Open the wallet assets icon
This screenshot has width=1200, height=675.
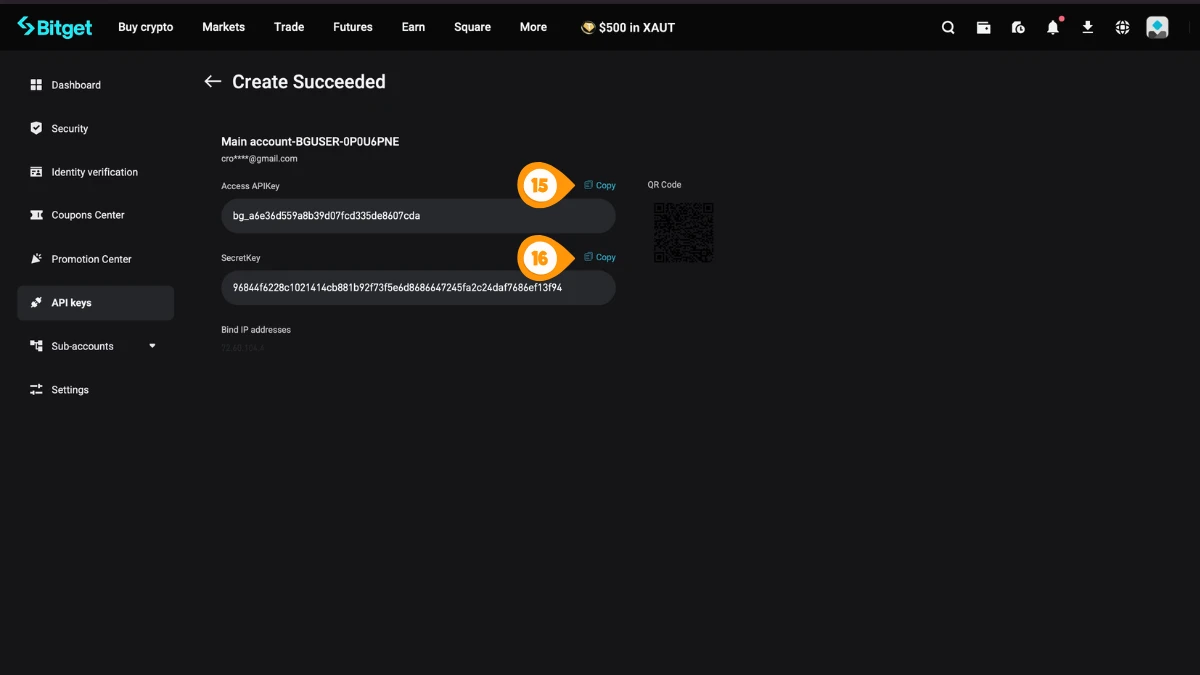pos(984,28)
